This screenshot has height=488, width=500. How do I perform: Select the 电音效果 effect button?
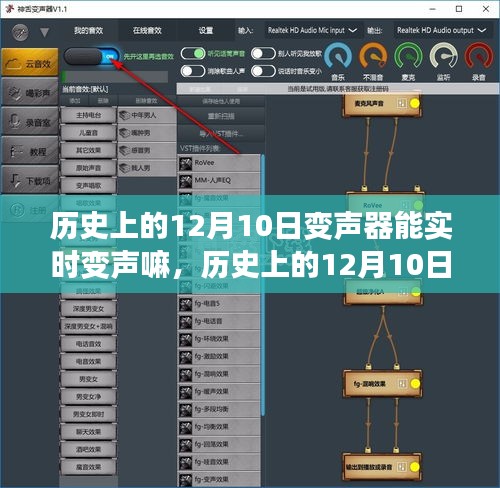[x=88, y=361]
